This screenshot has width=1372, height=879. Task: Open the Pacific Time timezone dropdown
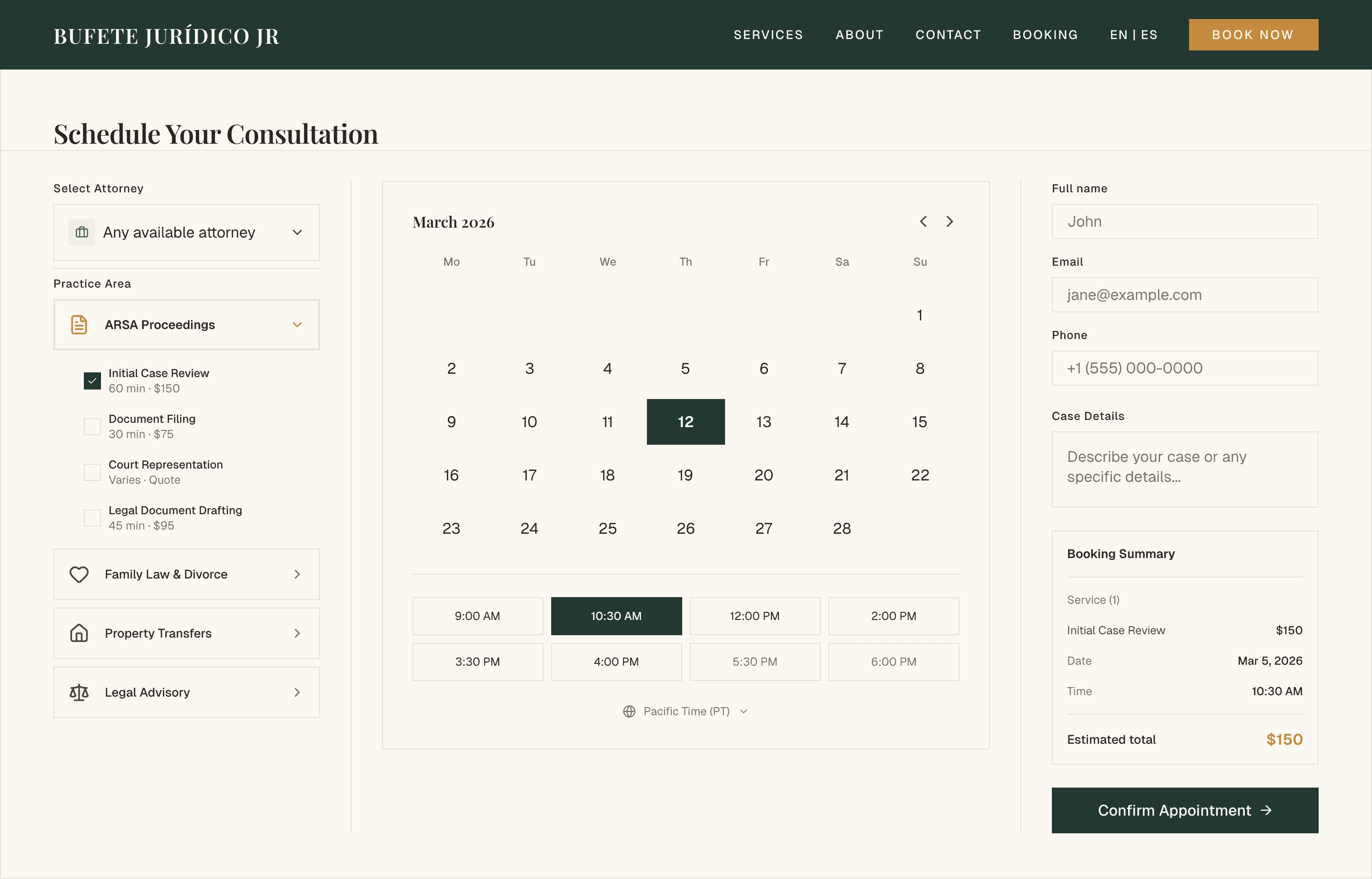click(x=686, y=711)
